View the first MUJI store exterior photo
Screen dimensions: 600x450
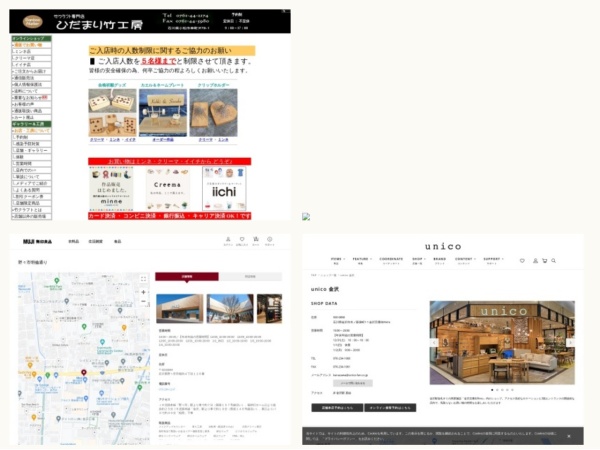[179, 308]
